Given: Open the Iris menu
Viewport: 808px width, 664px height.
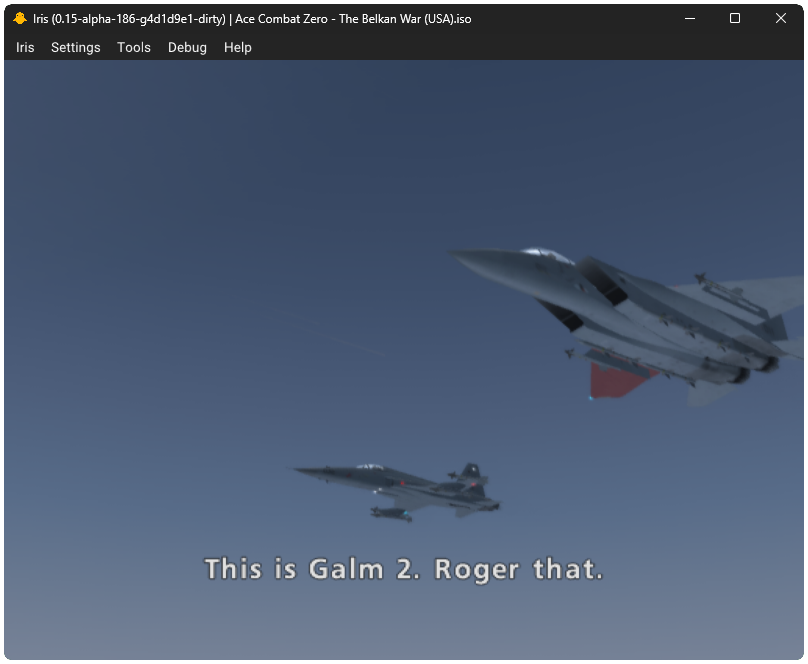Looking at the screenshot, I should pos(24,47).
